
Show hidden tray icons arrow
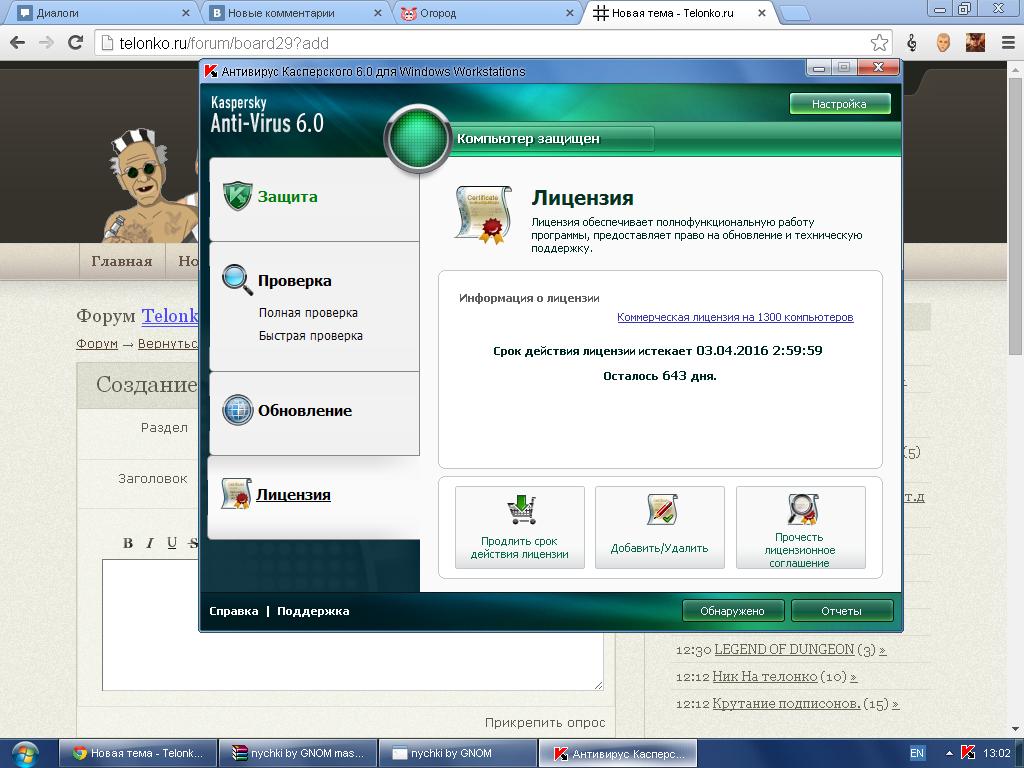(949, 754)
